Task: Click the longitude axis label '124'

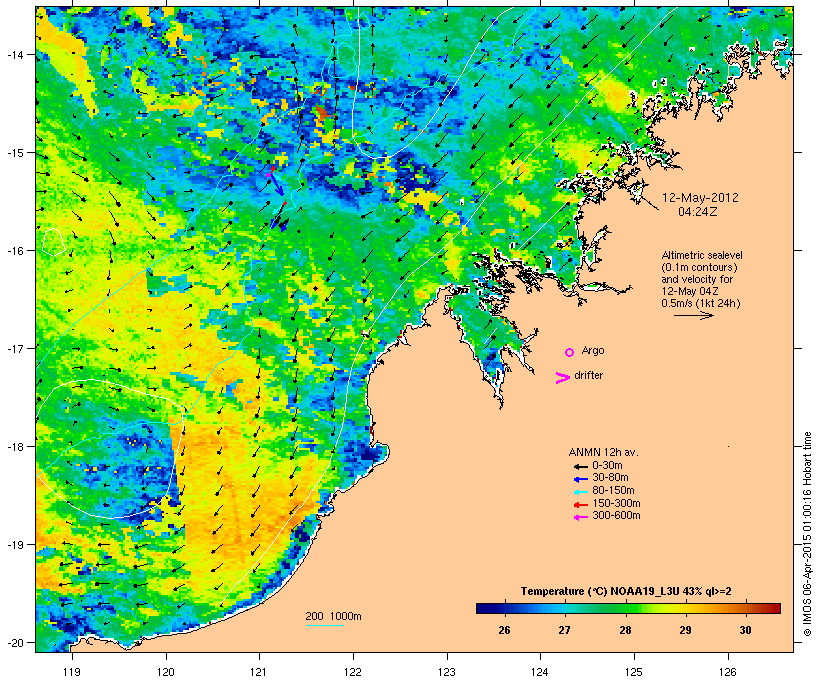Action: point(540,672)
